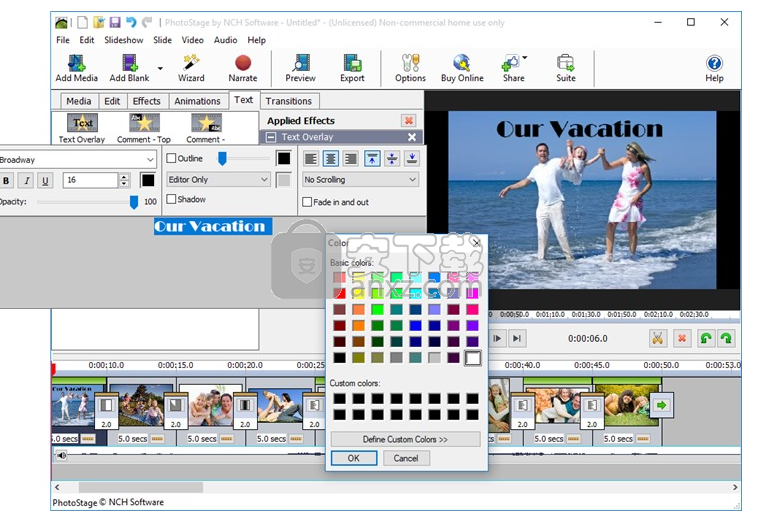
Task: Align text right
Action: 351,159
